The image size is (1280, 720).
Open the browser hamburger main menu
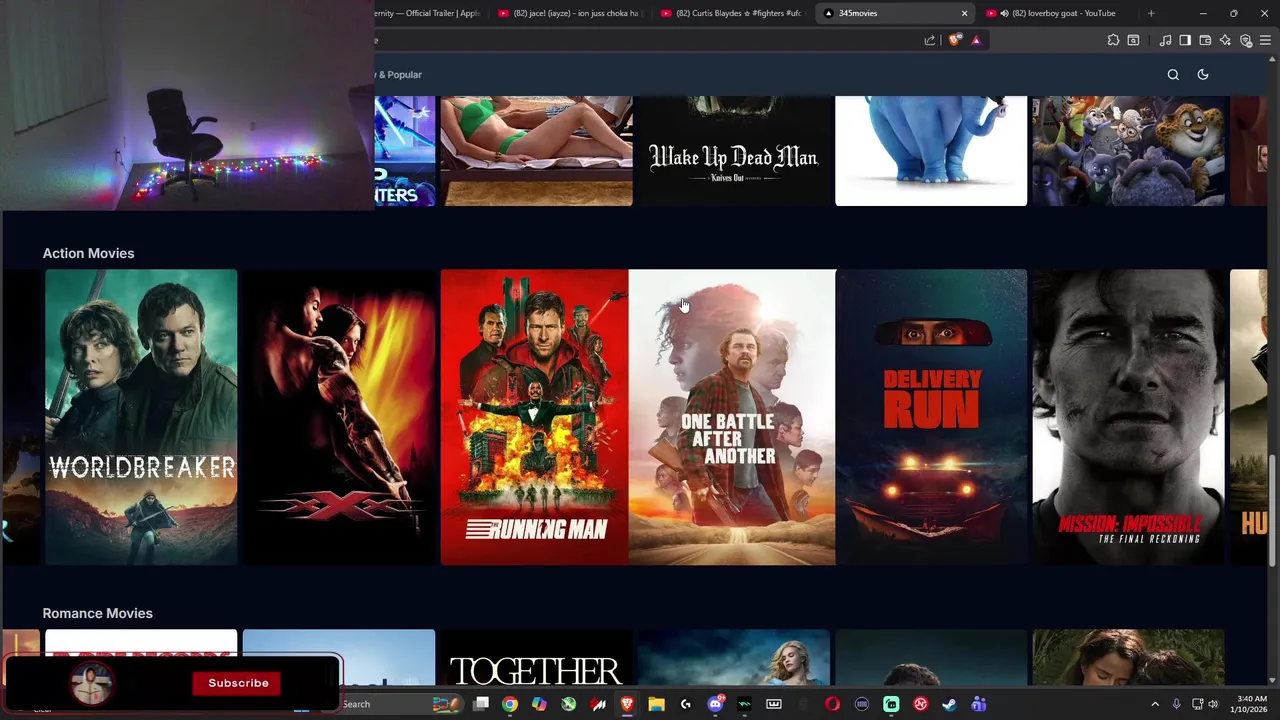pos(1265,40)
